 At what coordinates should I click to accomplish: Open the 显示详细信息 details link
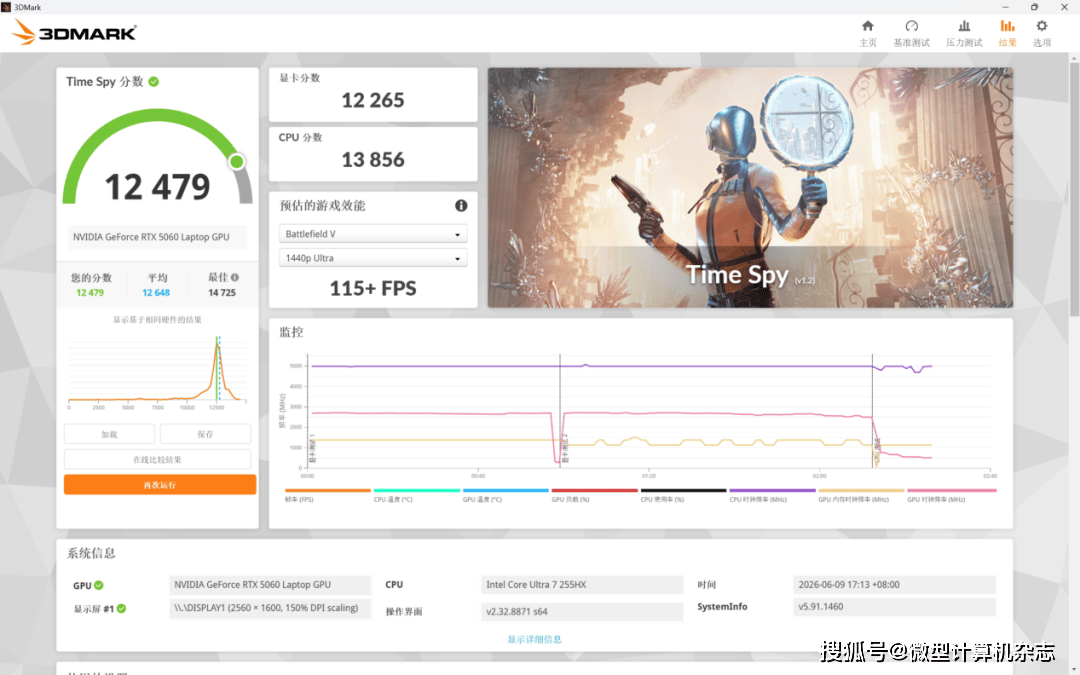(534, 639)
